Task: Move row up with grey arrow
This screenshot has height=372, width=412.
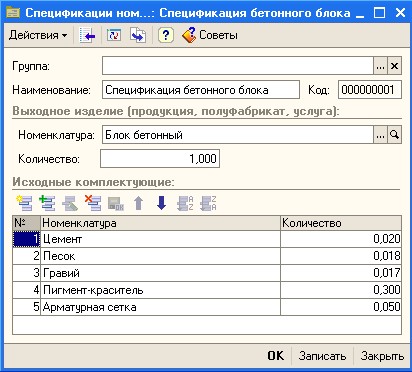Action: [139, 203]
